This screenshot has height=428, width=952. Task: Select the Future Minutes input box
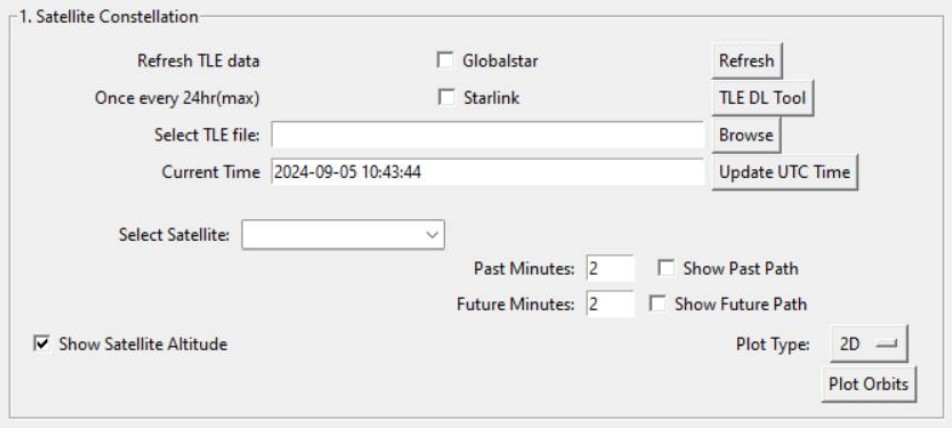[x=609, y=304]
